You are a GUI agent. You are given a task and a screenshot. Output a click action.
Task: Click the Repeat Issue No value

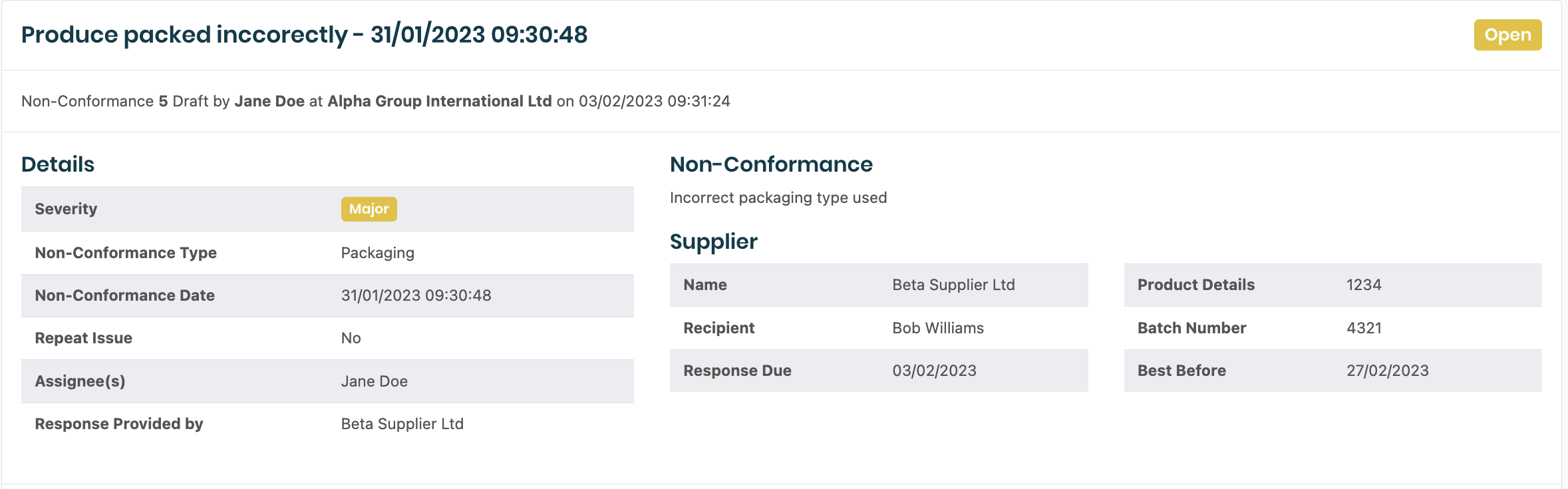(x=351, y=338)
